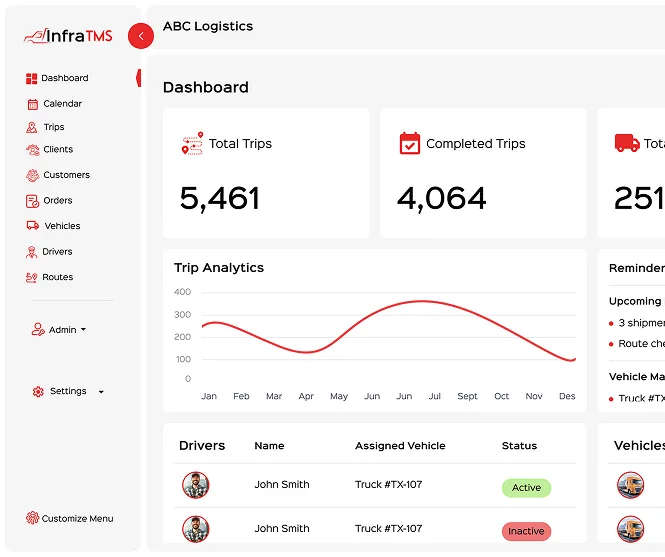Image resolution: width=665 pixels, height=557 pixels.
Task: Expand the Admin dropdown arrow
Action: [83, 329]
